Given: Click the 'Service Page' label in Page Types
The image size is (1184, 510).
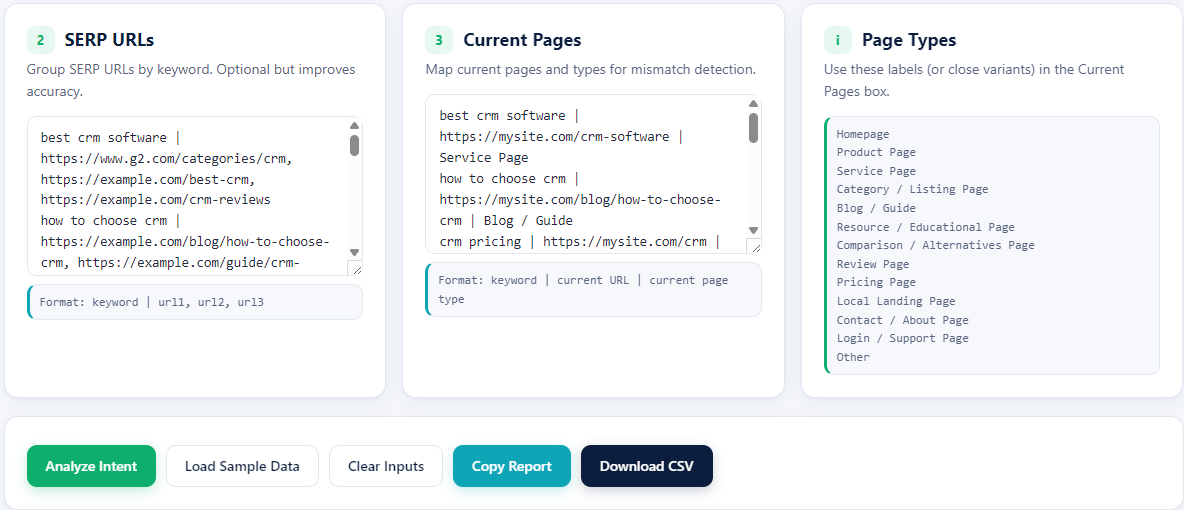Looking at the screenshot, I should [x=876, y=171].
